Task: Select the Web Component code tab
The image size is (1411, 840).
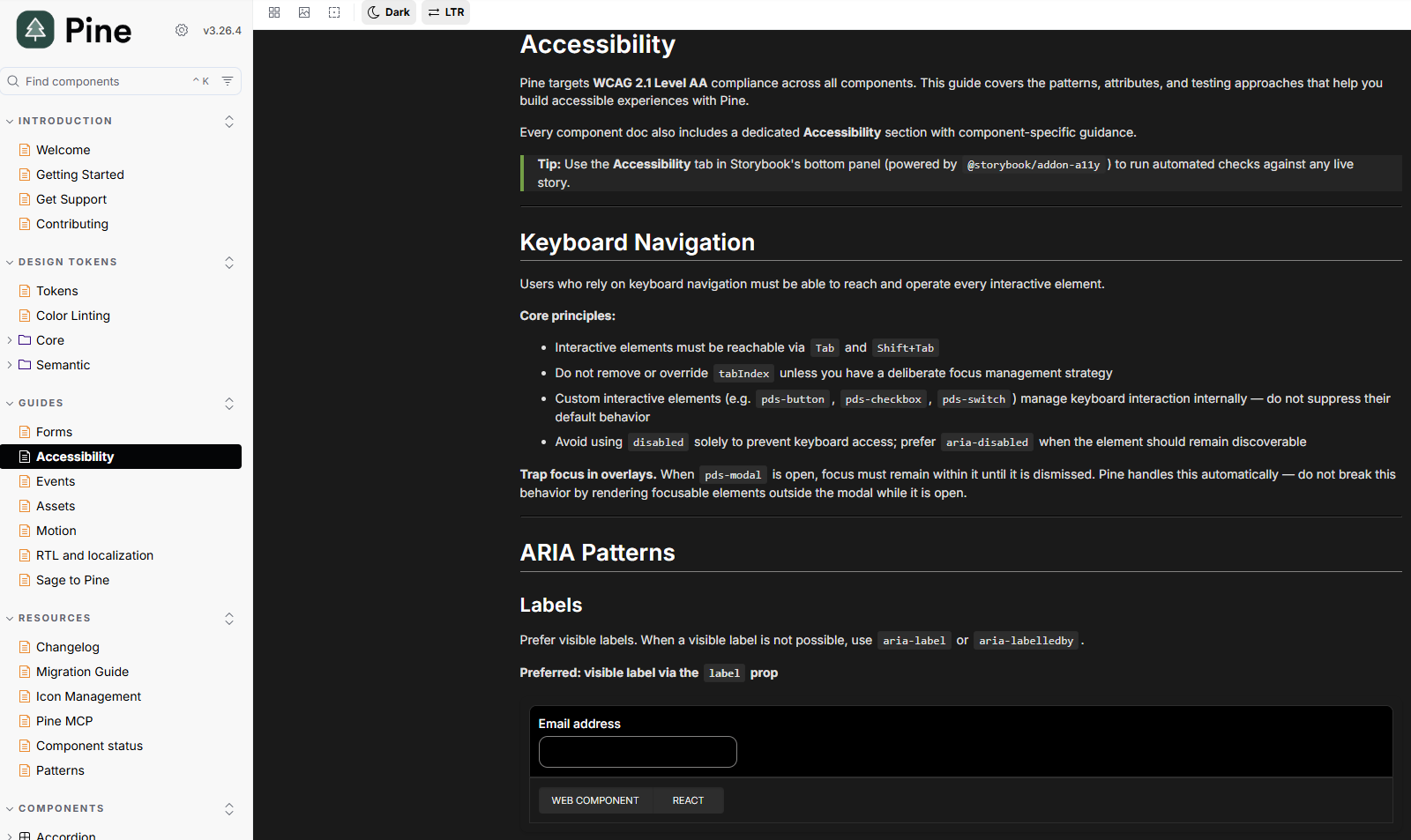Action: click(x=595, y=800)
